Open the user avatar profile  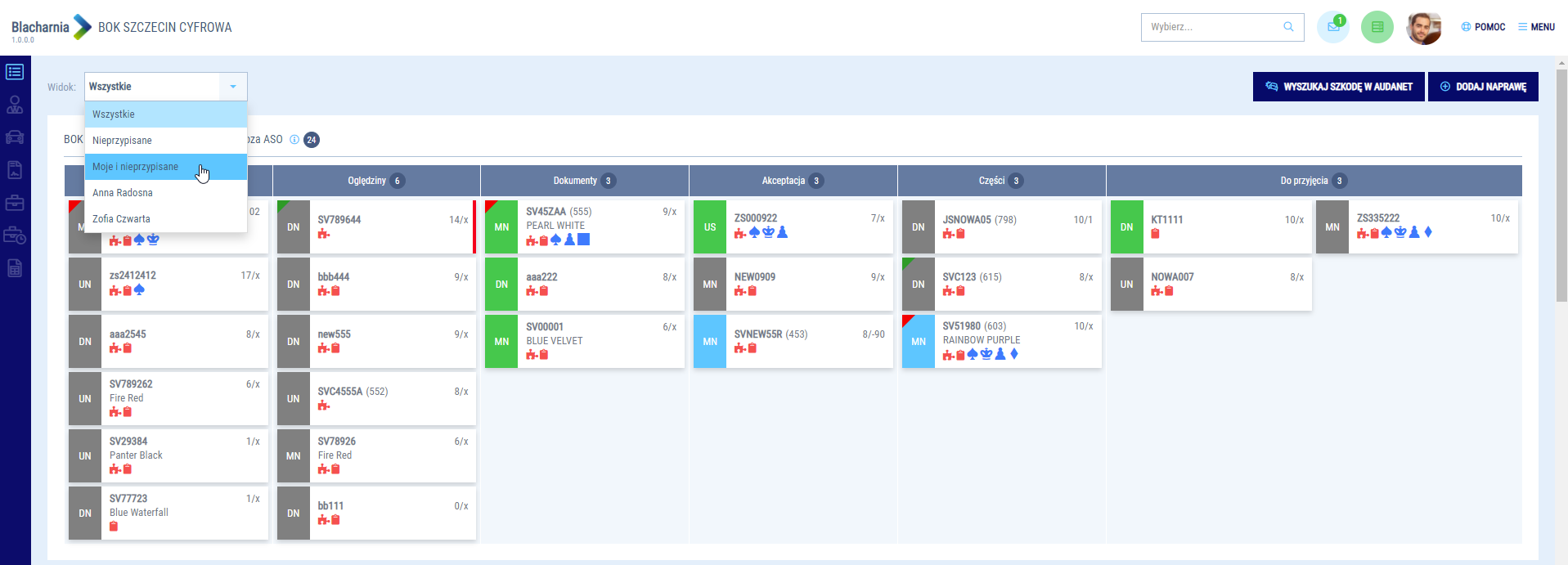pos(1423,28)
